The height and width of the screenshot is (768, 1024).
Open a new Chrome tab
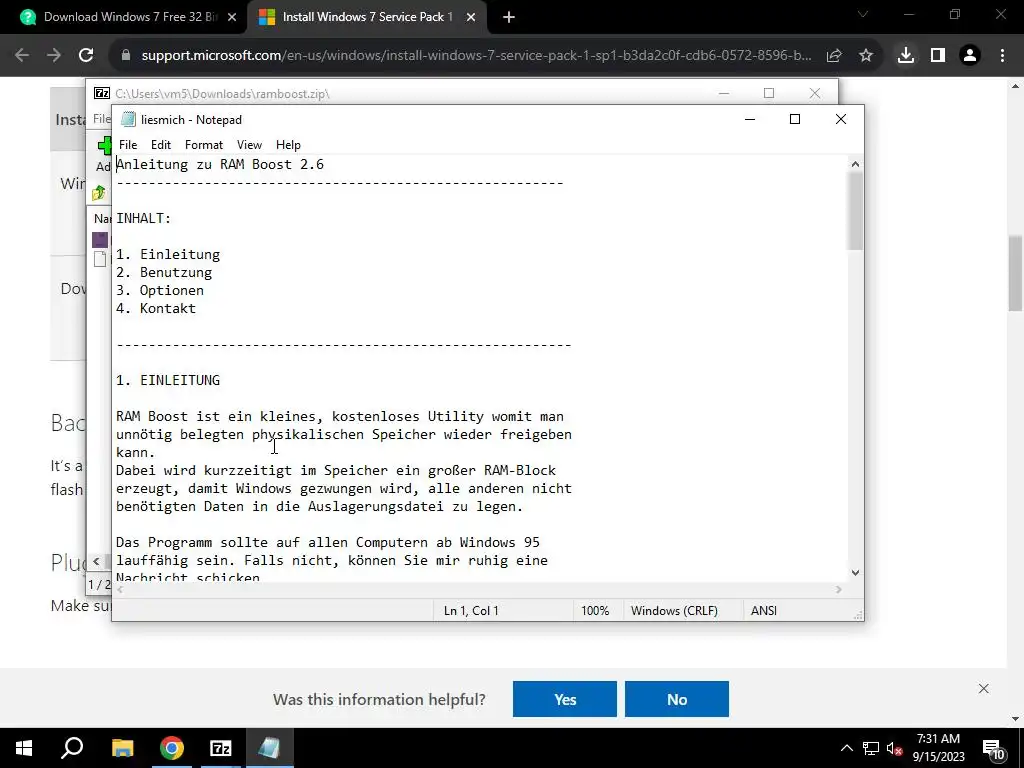click(x=509, y=18)
